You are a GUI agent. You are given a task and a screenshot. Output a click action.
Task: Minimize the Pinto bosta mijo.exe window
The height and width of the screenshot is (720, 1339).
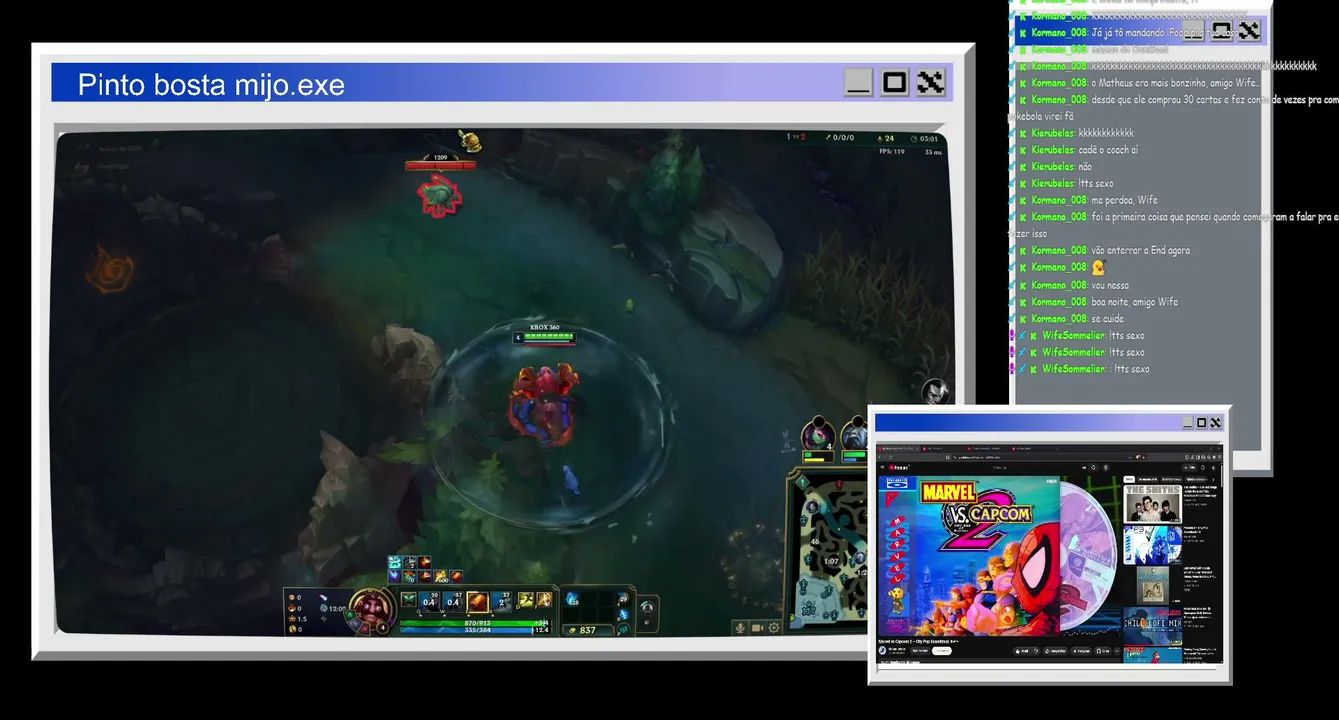click(859, 83)
